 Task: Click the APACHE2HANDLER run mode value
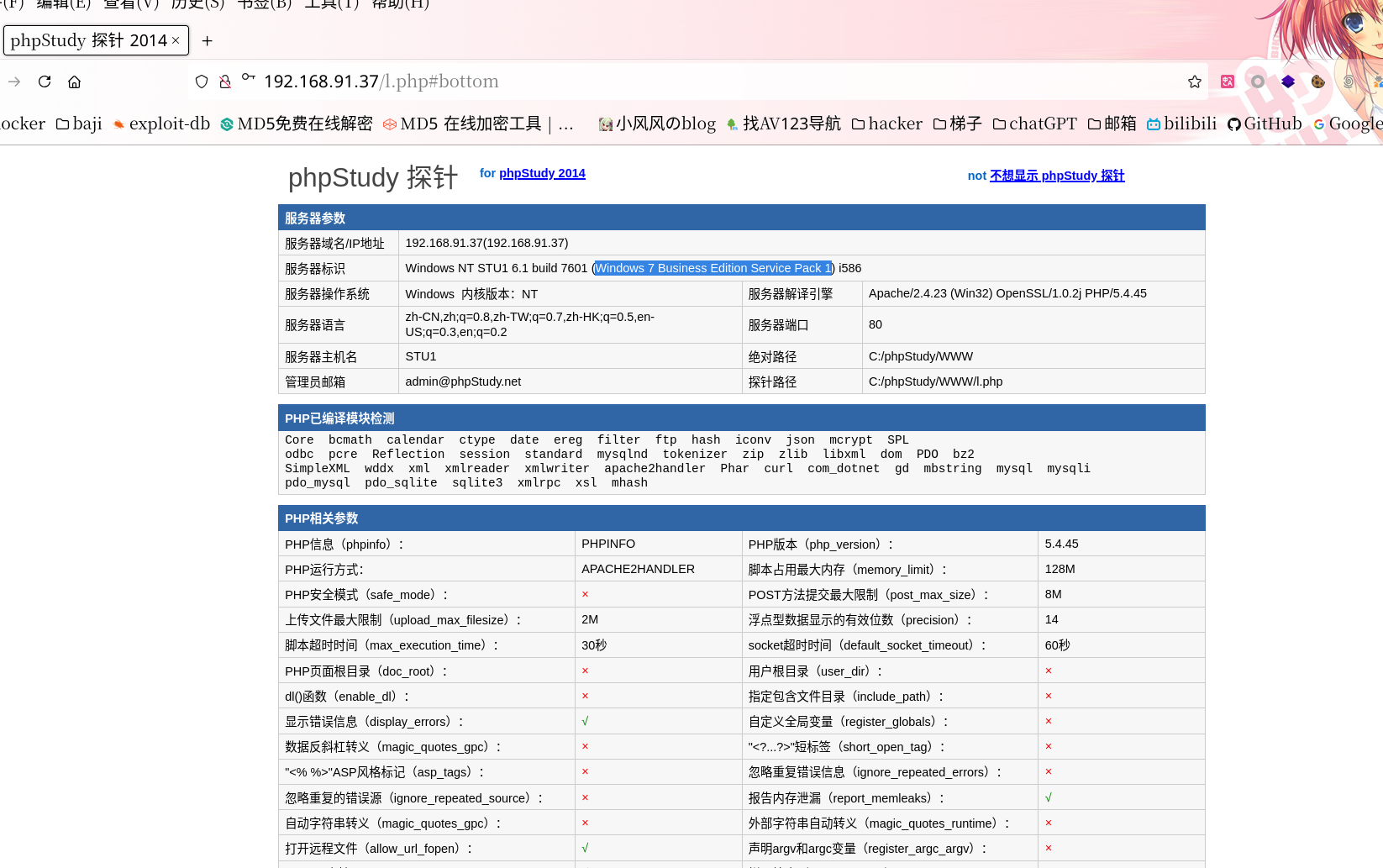point(638,569)
